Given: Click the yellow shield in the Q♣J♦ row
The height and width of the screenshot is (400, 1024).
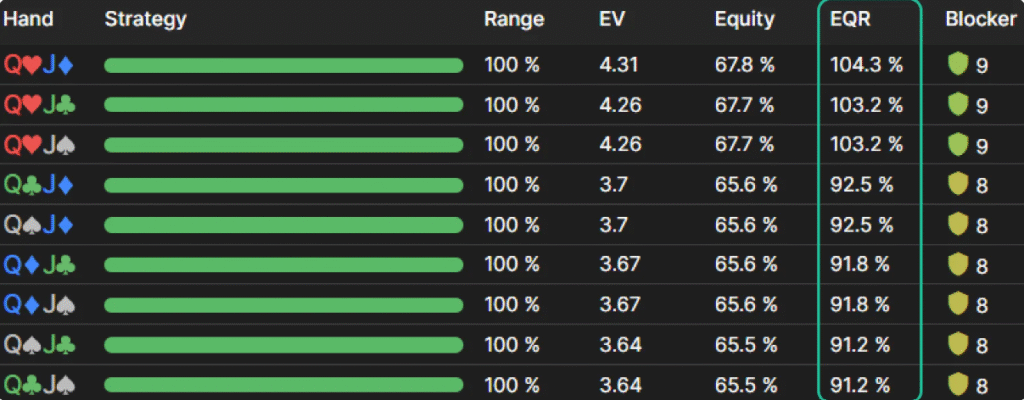Looking at the screenshot, I should (957, 185).
